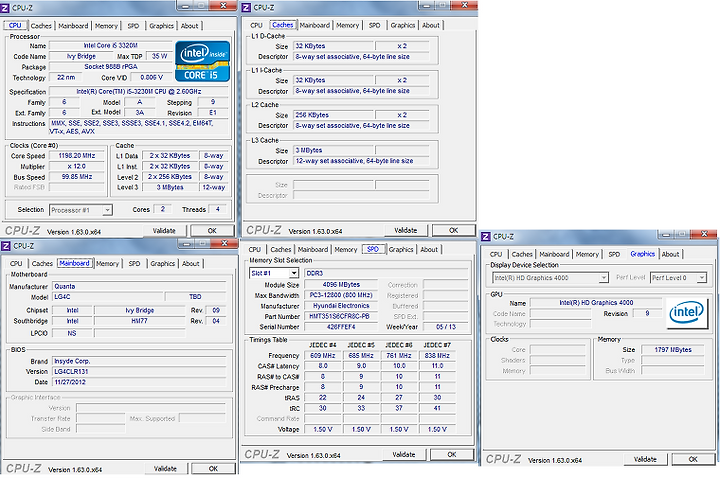Switch to Mainboard tab in the CPU window

pyautogui.click(x=73, y=26)
